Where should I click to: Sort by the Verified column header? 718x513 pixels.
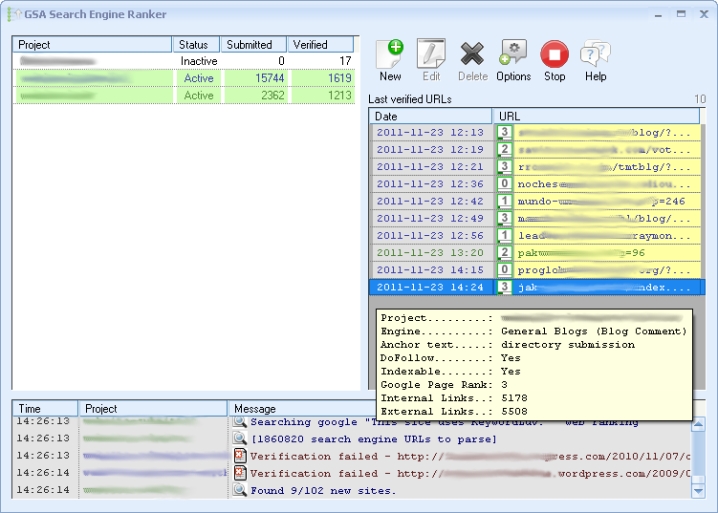[320, 45]
